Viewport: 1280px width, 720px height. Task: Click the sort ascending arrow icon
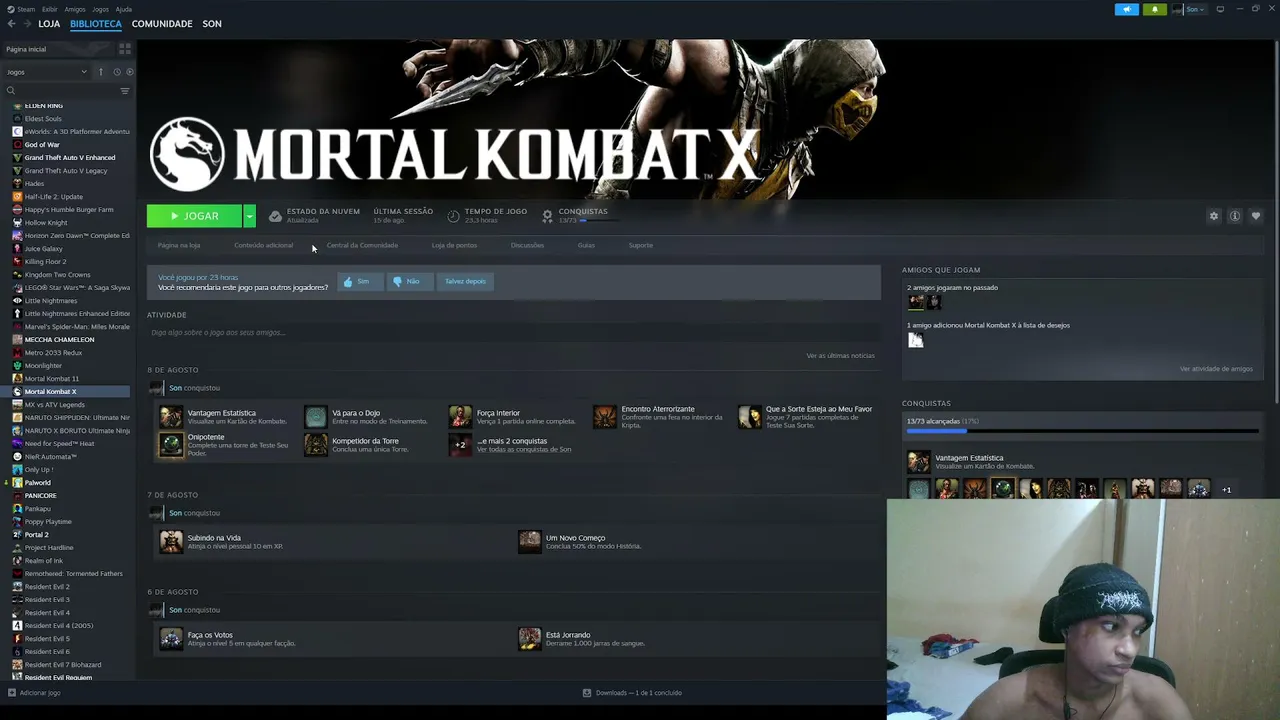[100, 72]
